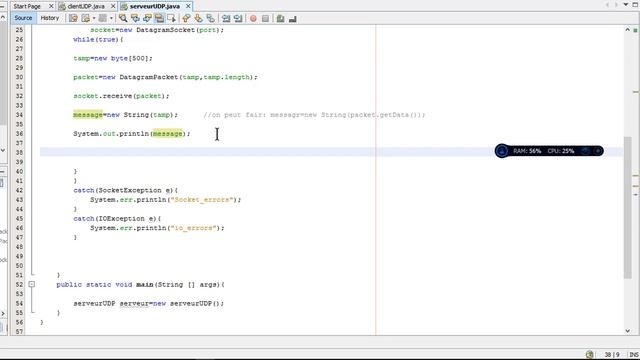Click 'tamp=new byte[500];' on line 28
Screen dimensions: 640x360
pyautogui.click(x=113, y=58)
